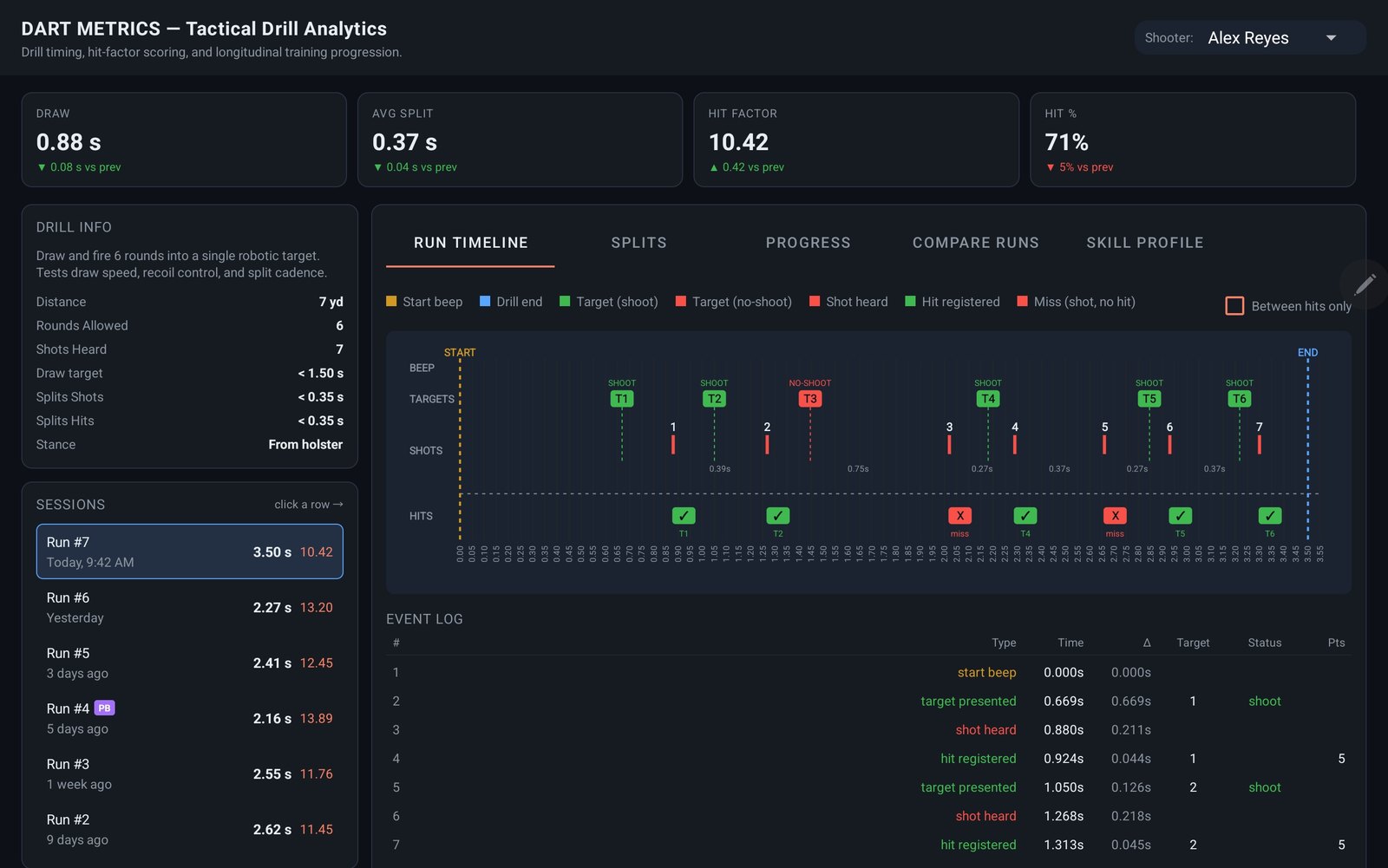1388x868 pixels.
Task: Open the Splits tab
Action: tap(638, 243)
